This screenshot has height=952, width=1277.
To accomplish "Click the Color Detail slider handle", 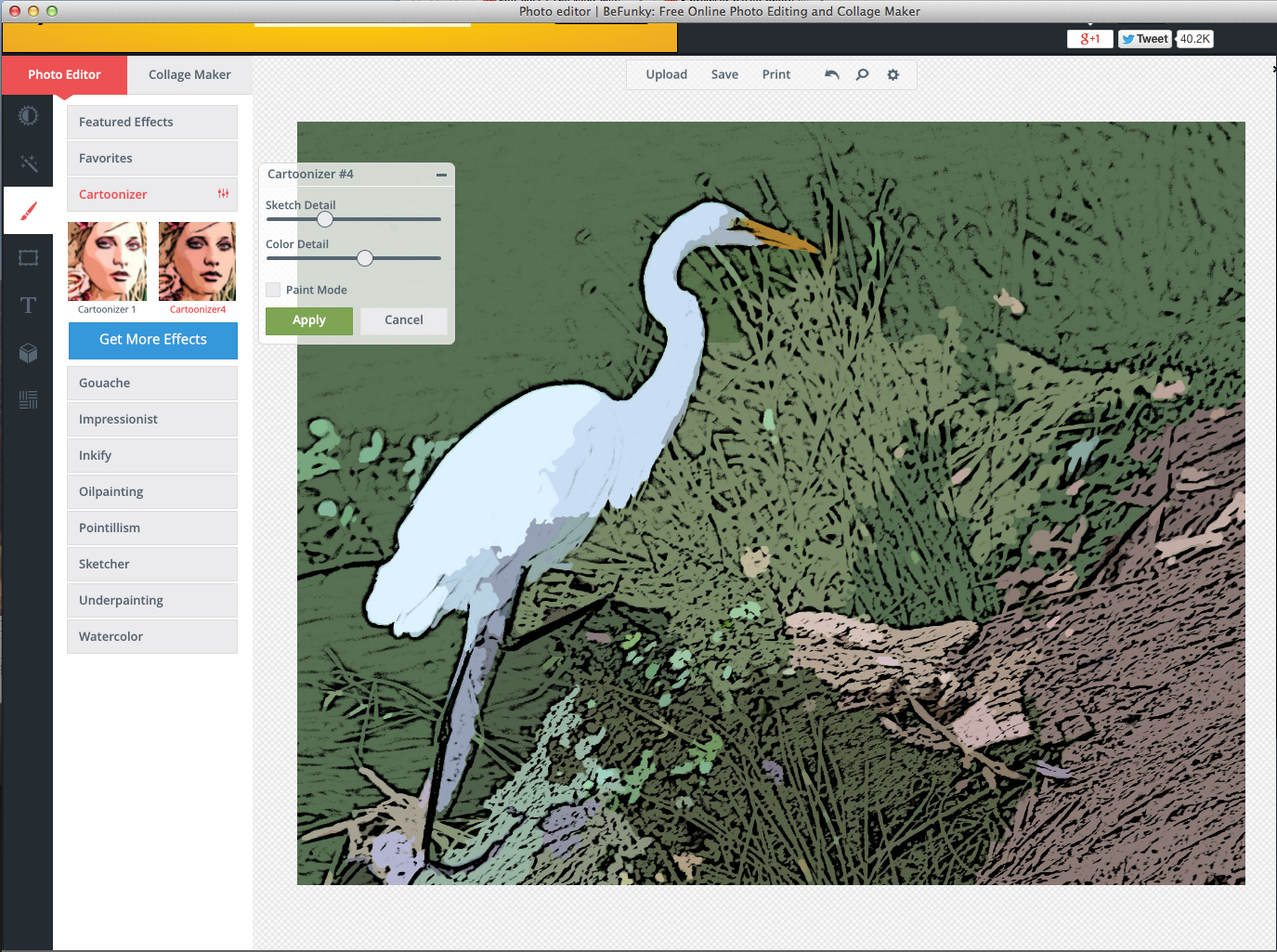I will coord(365,258).
